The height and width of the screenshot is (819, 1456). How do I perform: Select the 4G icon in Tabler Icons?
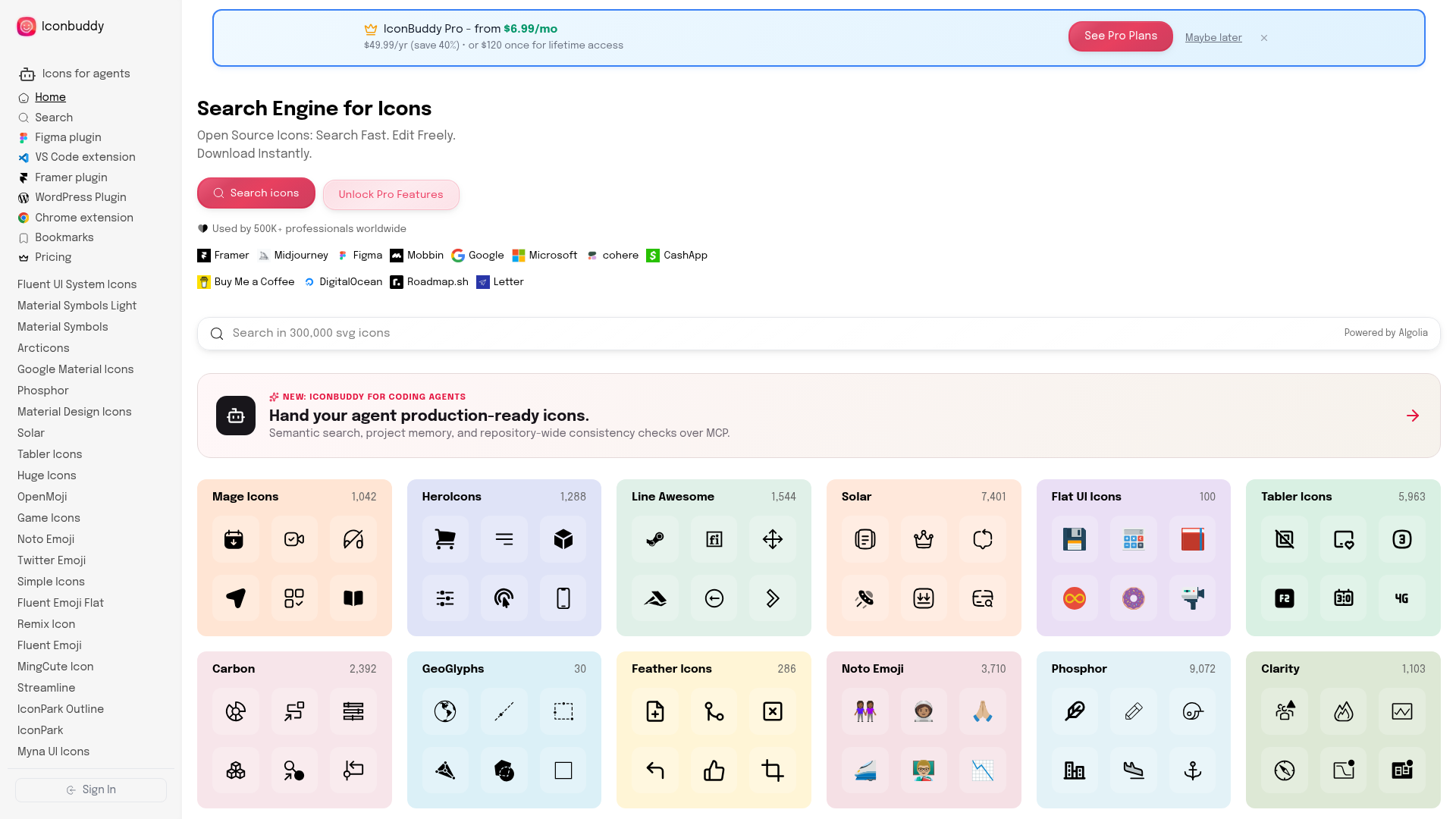pyautogui.click(x=1402, y=598)
